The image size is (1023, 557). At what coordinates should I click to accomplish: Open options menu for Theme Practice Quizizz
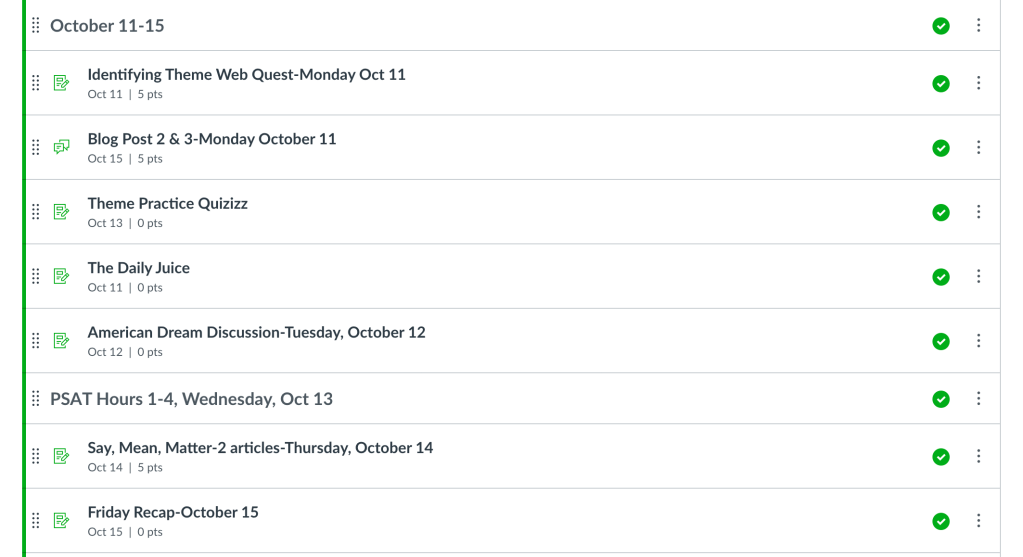pos(979,212)
